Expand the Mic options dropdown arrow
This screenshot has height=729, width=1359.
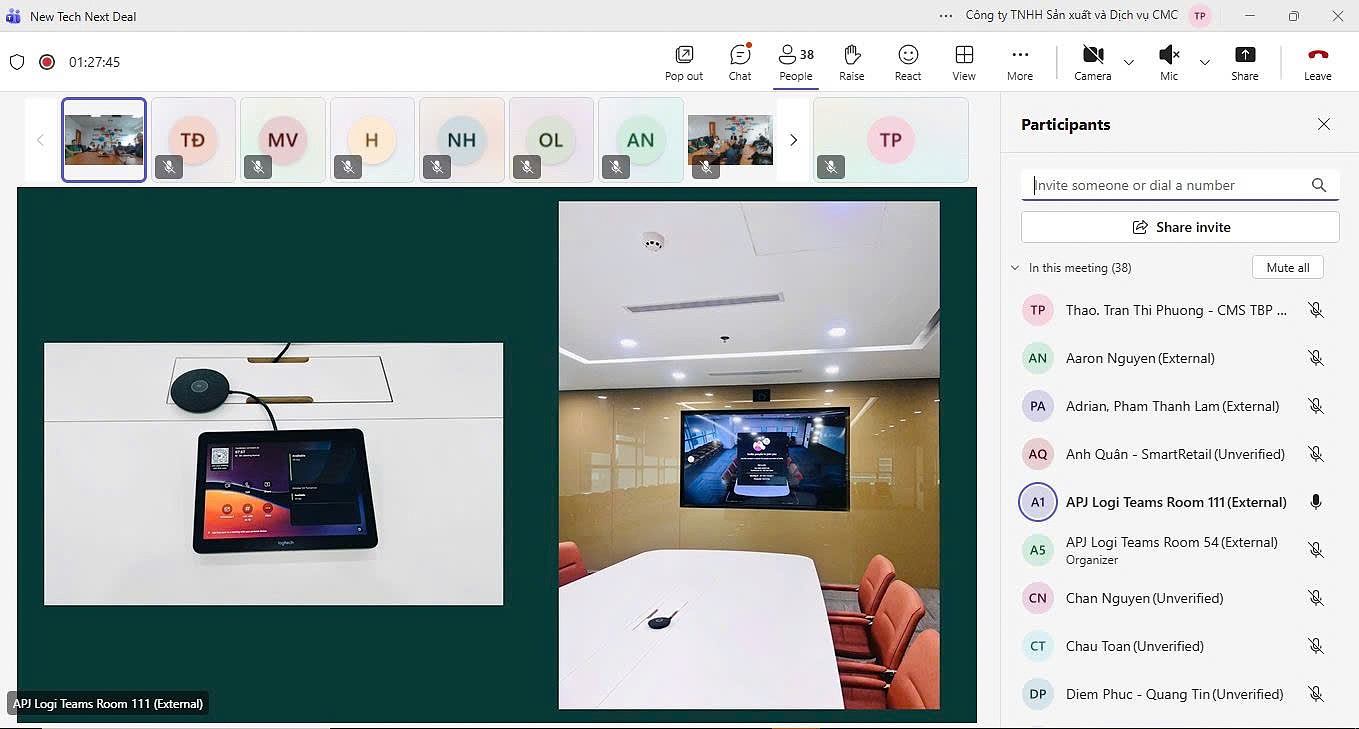tap(1205, 62)
